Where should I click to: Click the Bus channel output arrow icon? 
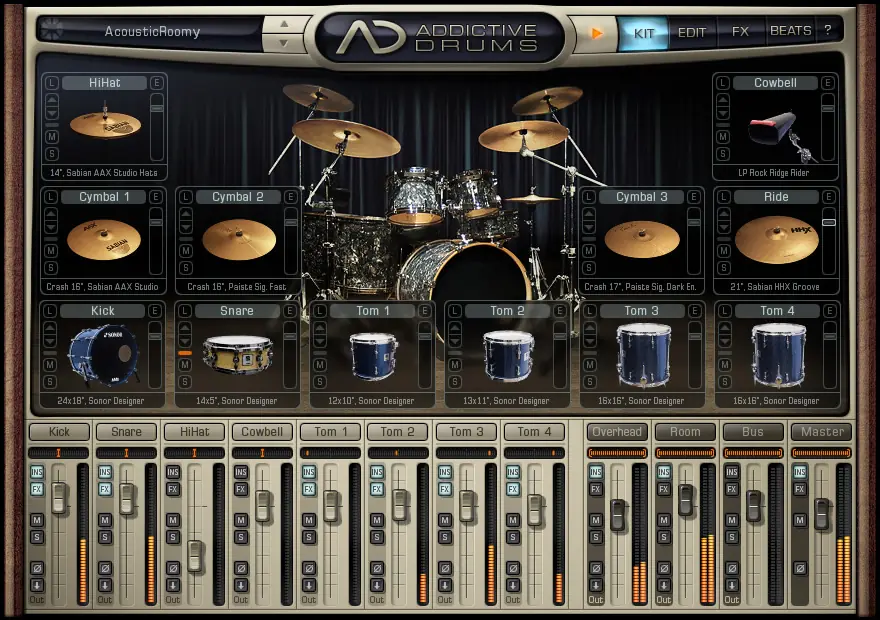tap(732, 585)
